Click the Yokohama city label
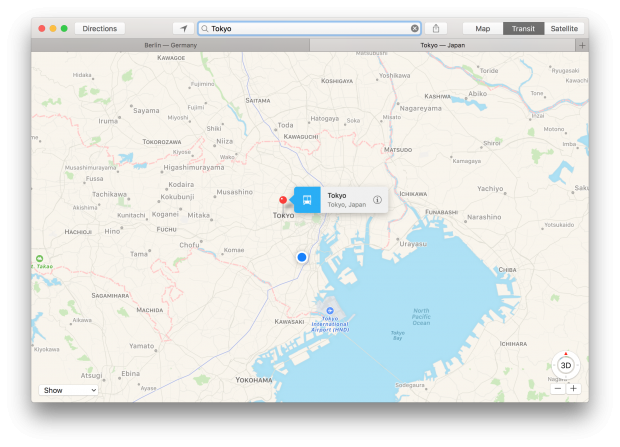This screenshot has width=620, height=447. click(254, 380)
